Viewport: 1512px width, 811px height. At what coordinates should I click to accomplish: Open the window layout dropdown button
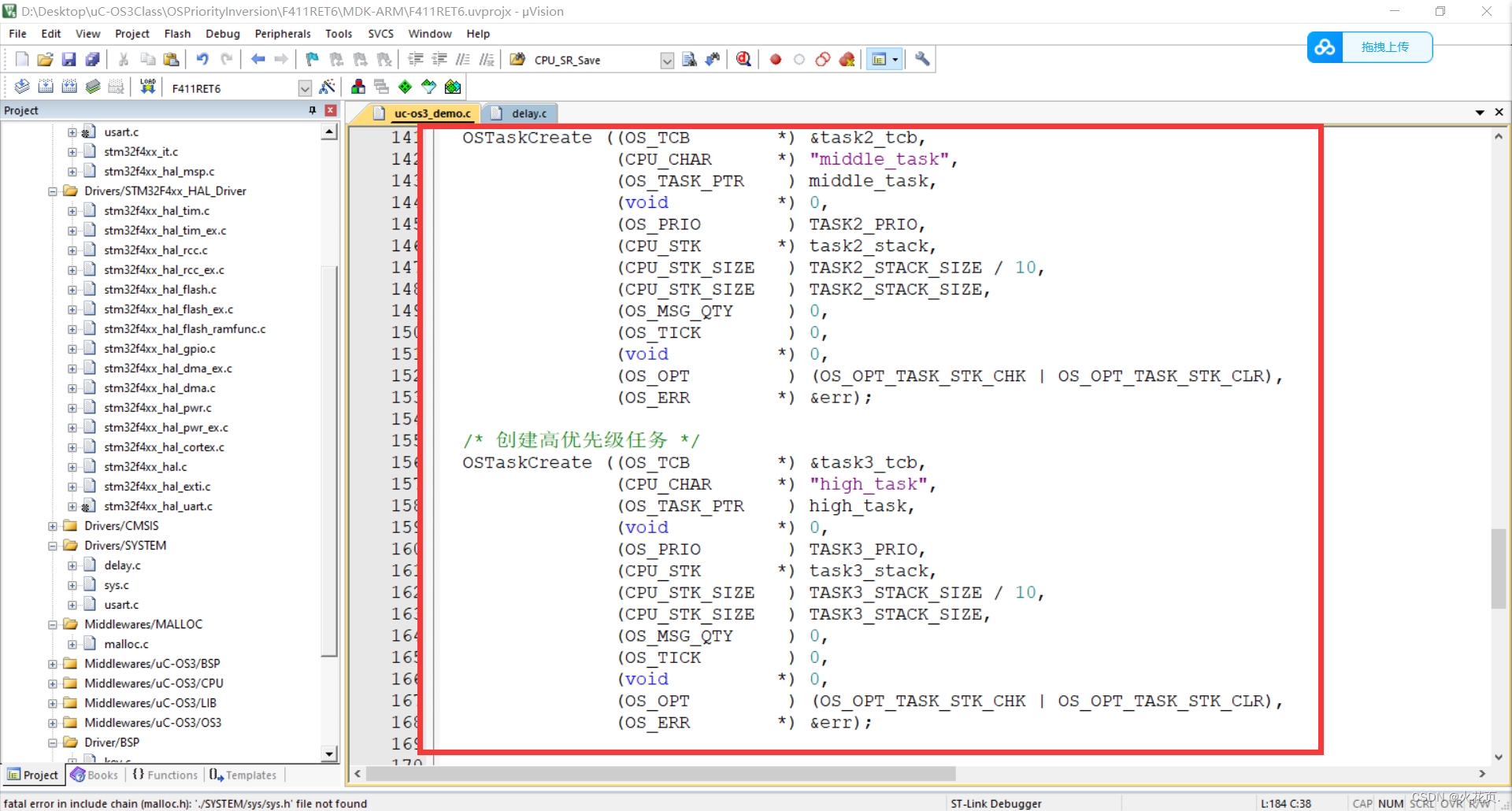point(895,59)
